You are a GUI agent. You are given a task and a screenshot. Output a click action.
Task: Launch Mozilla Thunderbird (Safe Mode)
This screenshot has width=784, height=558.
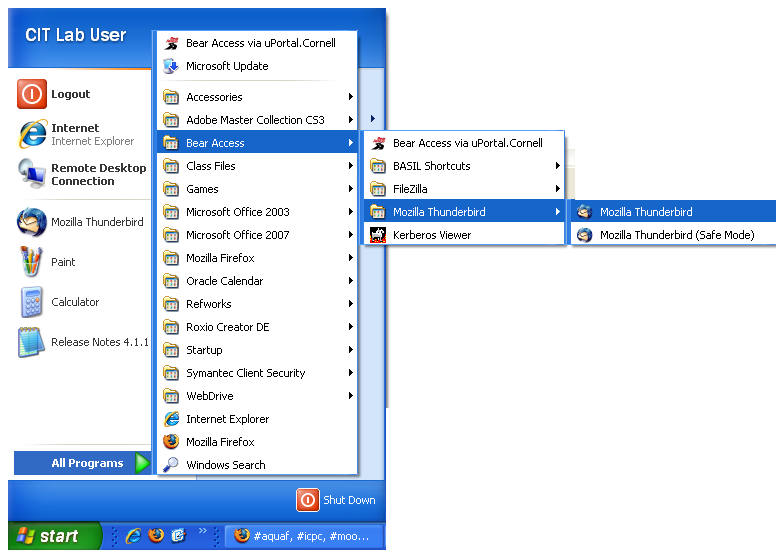(676, 235)
